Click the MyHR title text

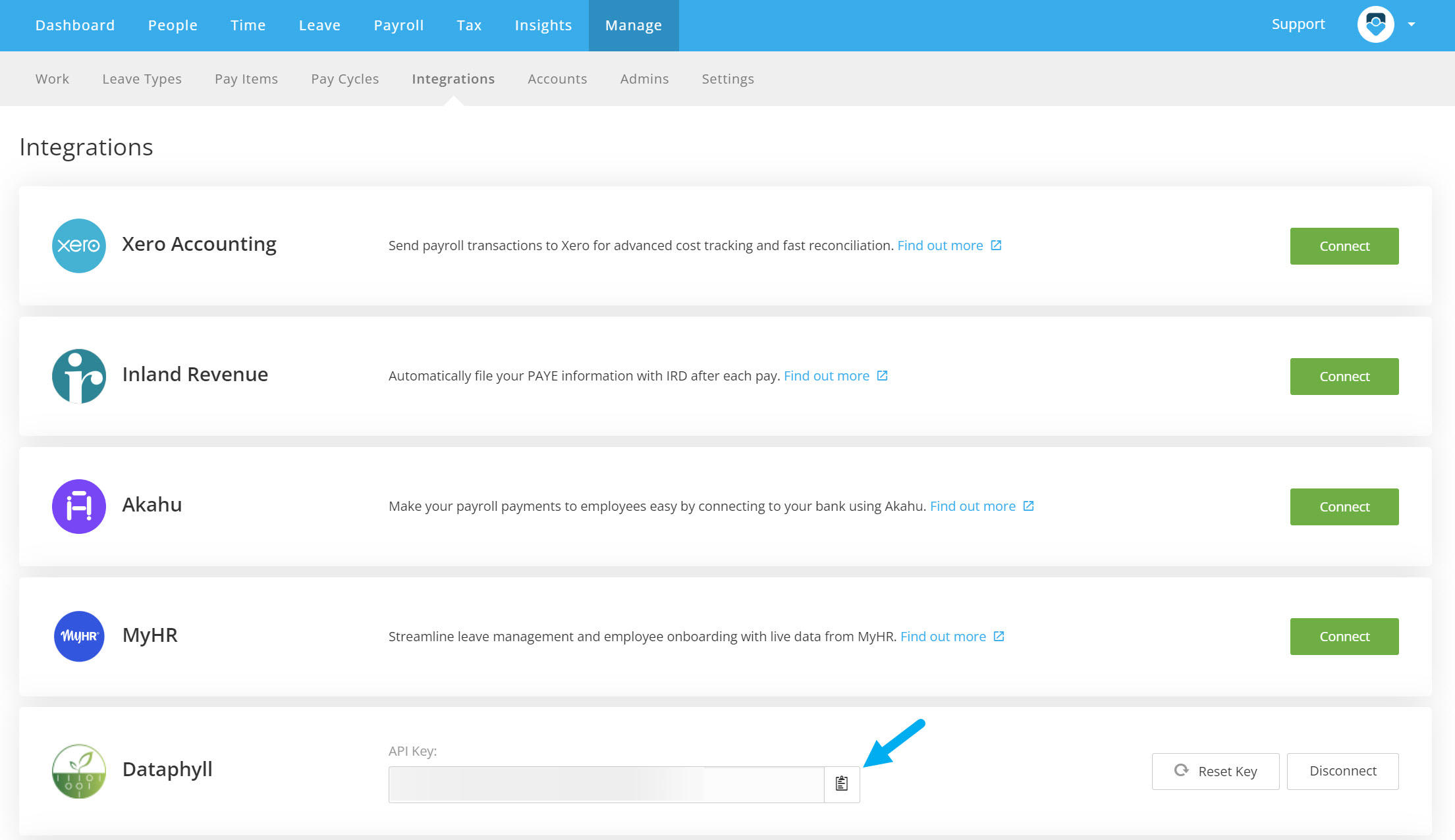[150, 635]
